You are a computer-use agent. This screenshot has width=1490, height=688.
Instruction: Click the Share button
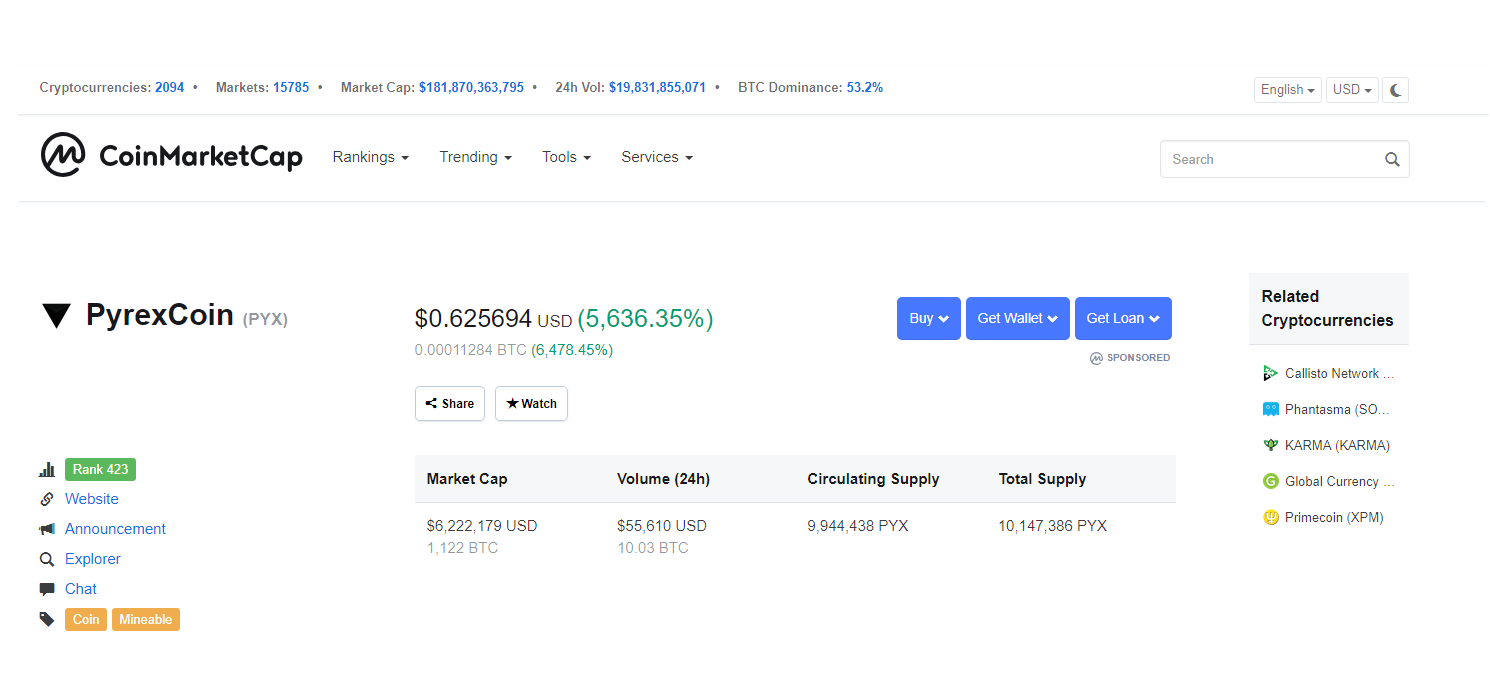click(450, 404)
